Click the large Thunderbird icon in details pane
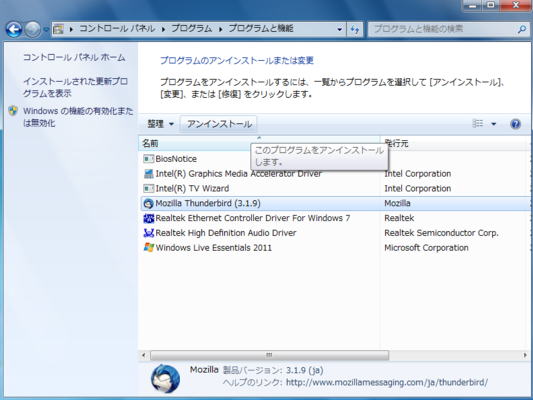This screenshot has width=533, height=400. coord(166,379)
